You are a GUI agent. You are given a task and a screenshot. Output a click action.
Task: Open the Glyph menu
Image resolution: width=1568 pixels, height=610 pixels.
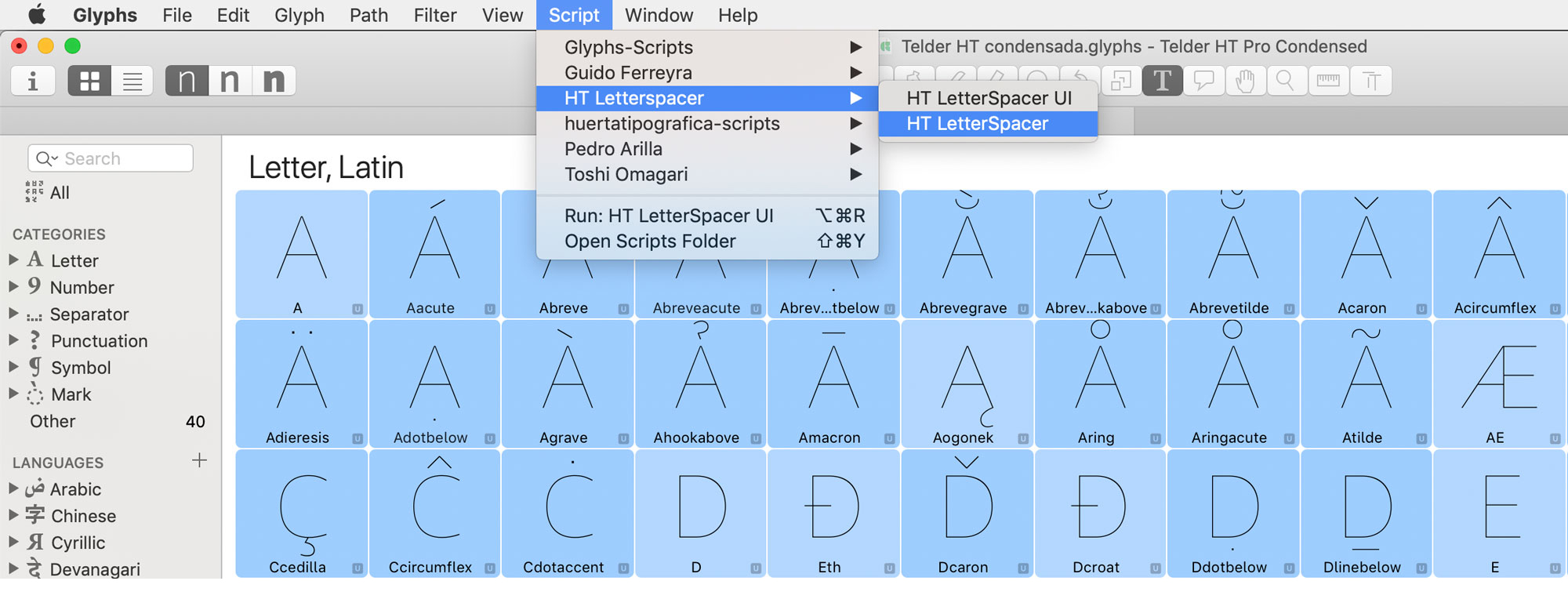tap(299, 15)
